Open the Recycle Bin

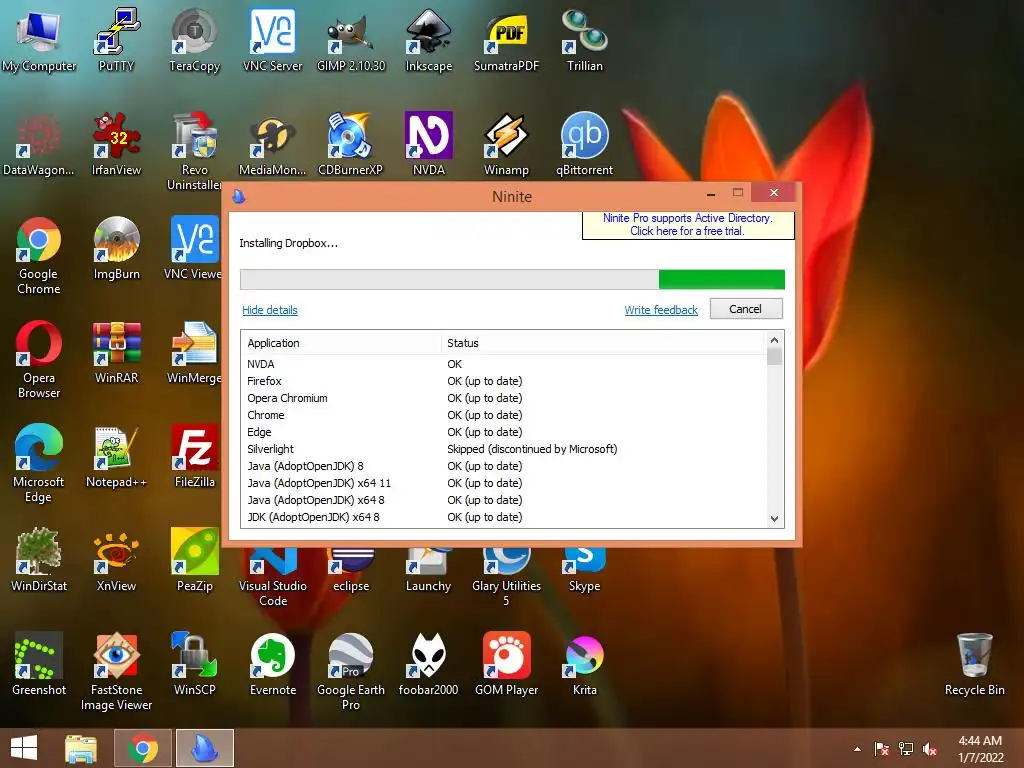click(x=974, y=664)
